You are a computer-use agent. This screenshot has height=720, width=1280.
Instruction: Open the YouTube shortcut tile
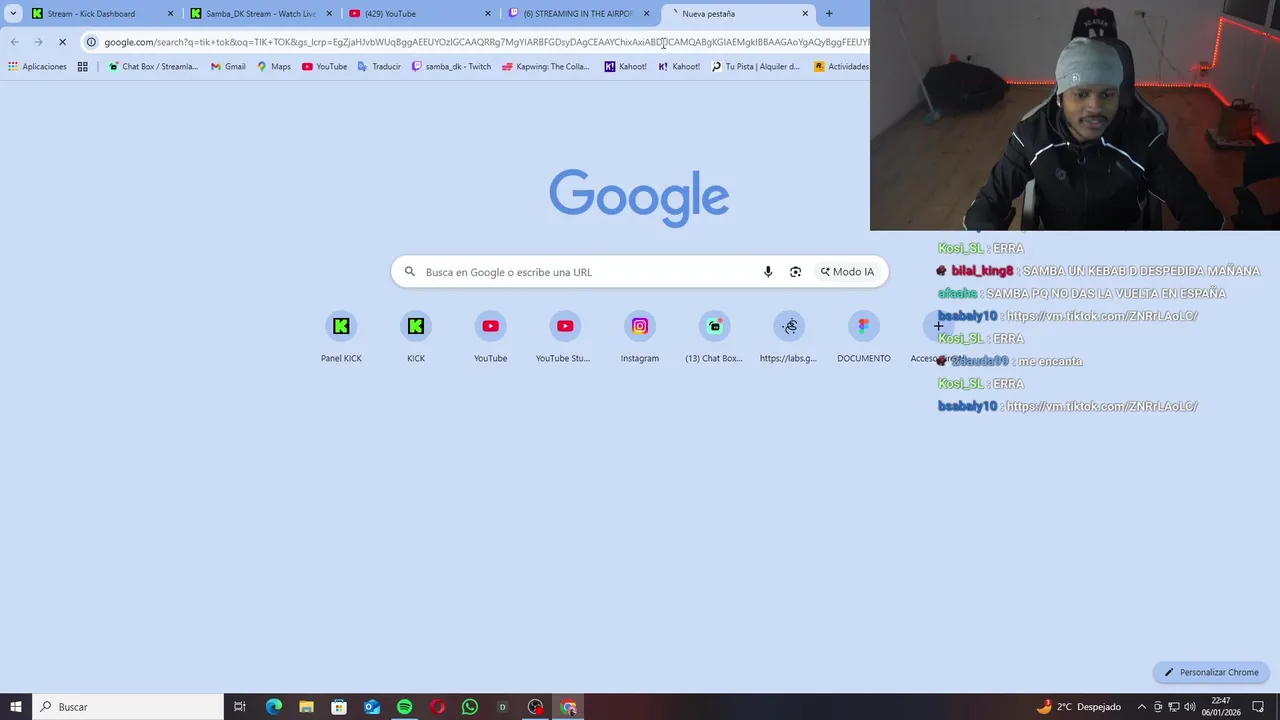tap(490, 337)
